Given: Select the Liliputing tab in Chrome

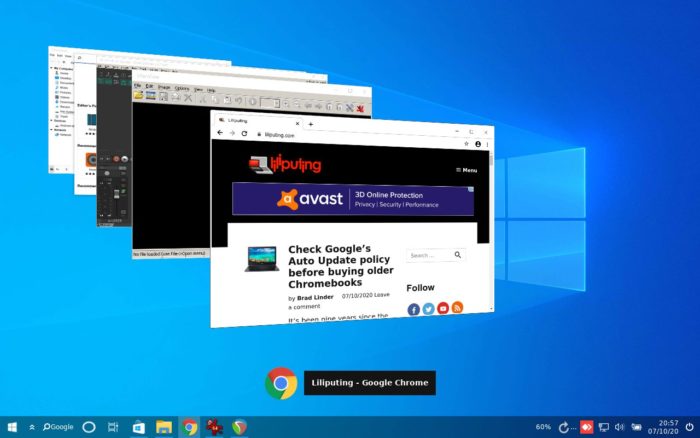Looking at the screenshot, I should (258, 121).
